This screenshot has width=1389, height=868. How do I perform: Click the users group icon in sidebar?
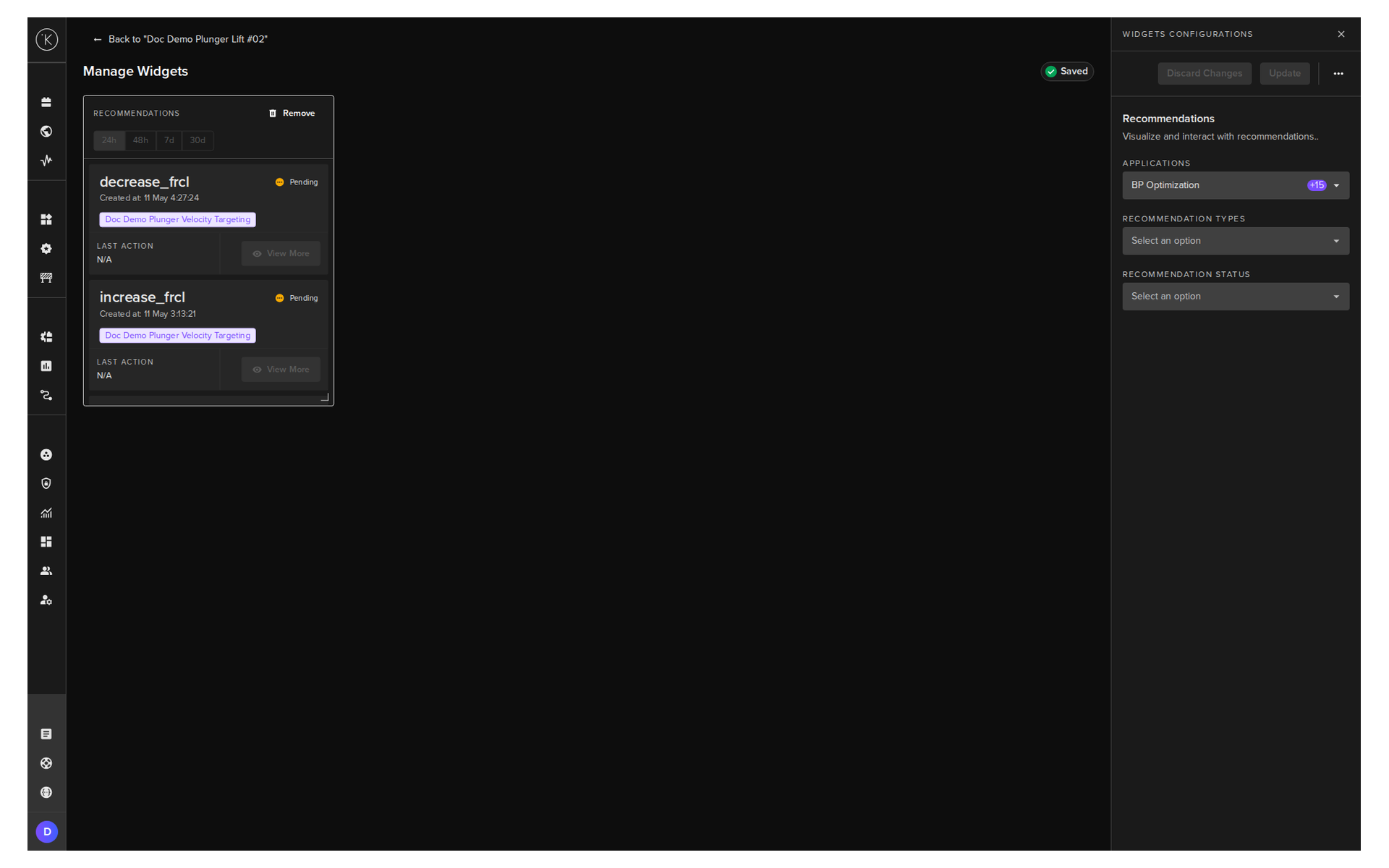(46, 571)
